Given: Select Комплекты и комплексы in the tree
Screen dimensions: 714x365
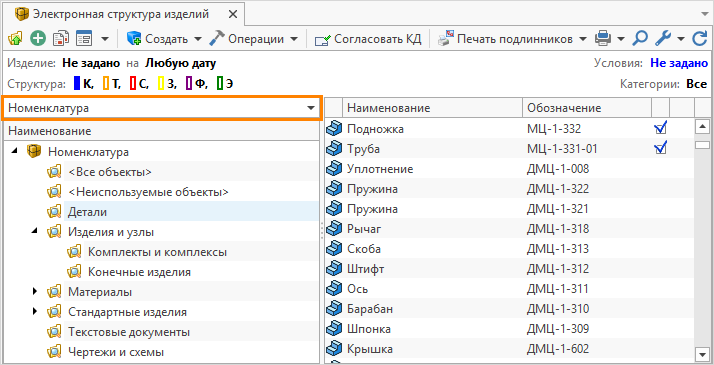Looking at the screenshot, I should click(x=157, y=252).
